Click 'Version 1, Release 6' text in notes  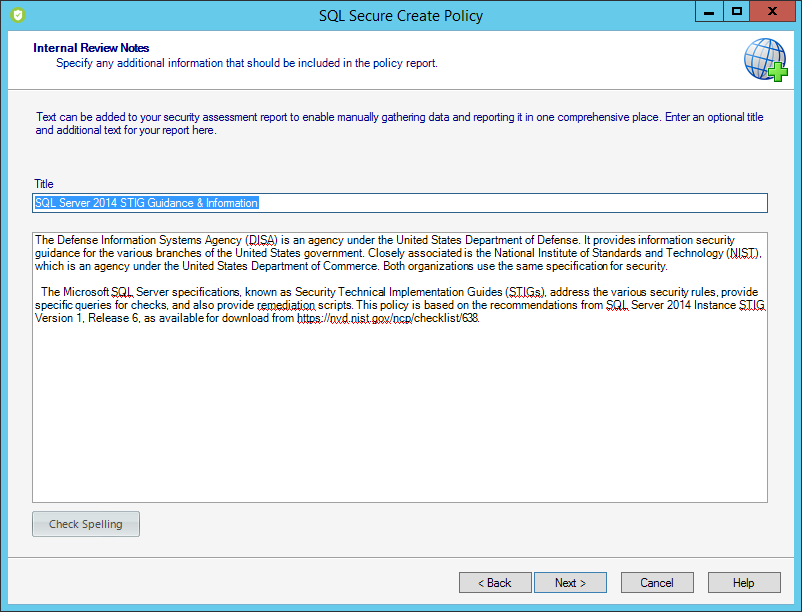[x=87, y=318]
